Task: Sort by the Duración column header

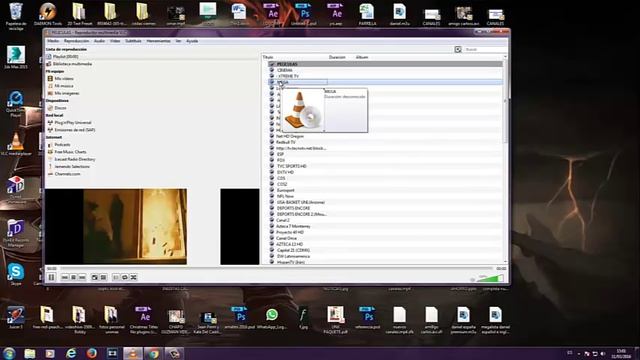Action: [337, 57]
